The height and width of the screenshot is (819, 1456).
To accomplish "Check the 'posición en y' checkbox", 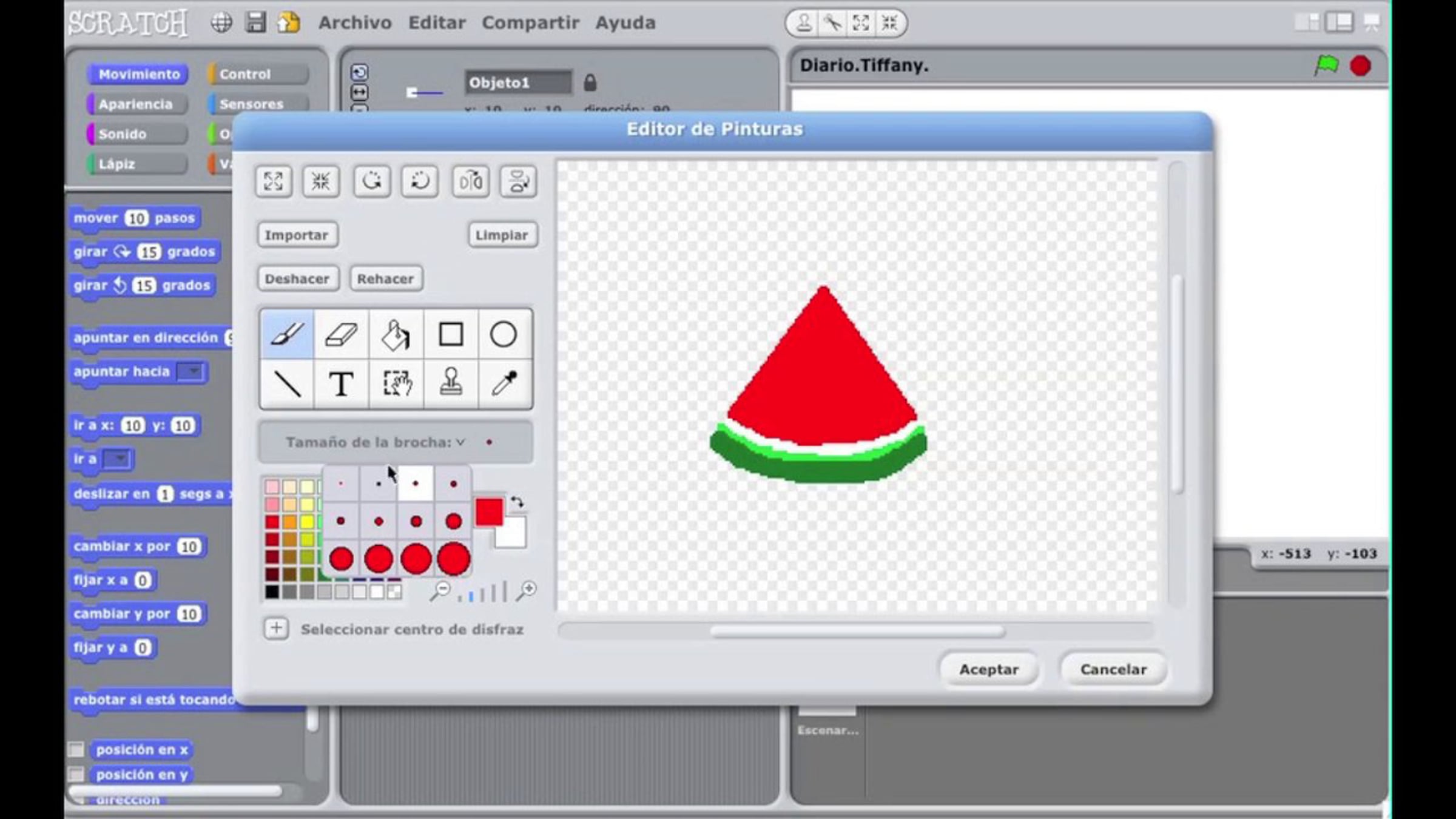I will (76, 775).
